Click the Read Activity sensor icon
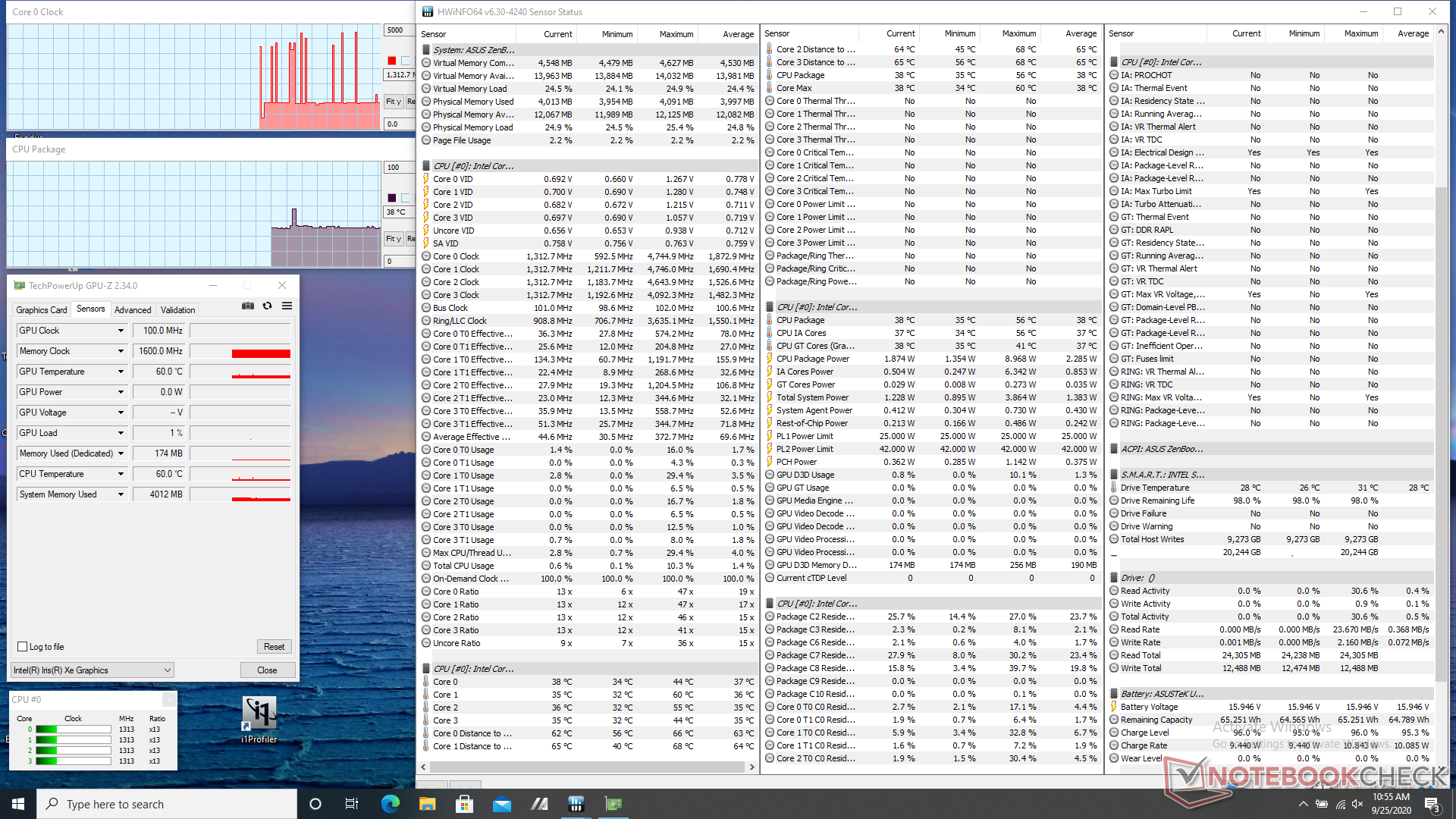Screen dimensions: 1456x819 1114,591
